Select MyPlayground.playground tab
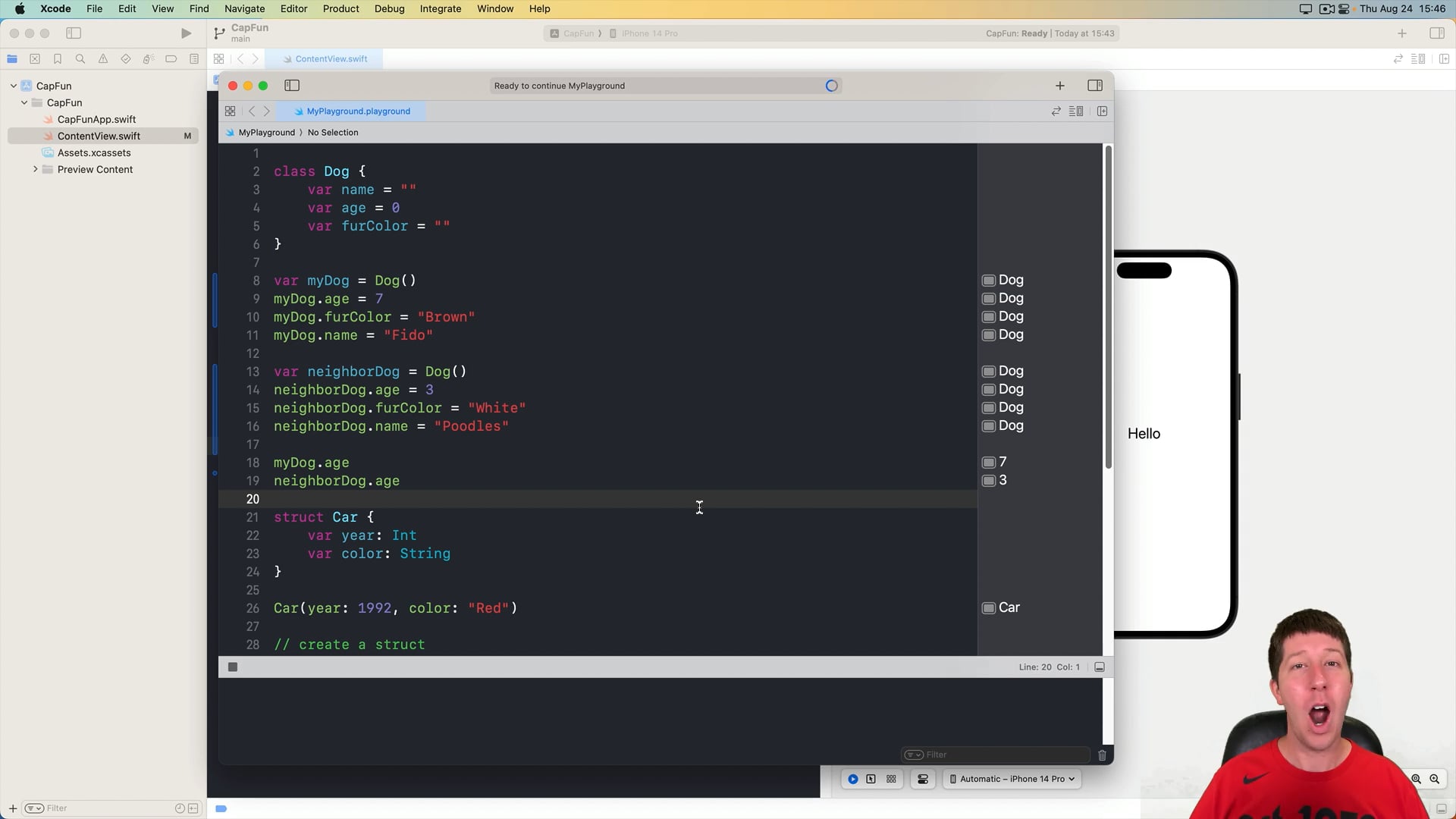This screenshot has height=819, width=1456. pyautogui.click(x=350, y=111)
